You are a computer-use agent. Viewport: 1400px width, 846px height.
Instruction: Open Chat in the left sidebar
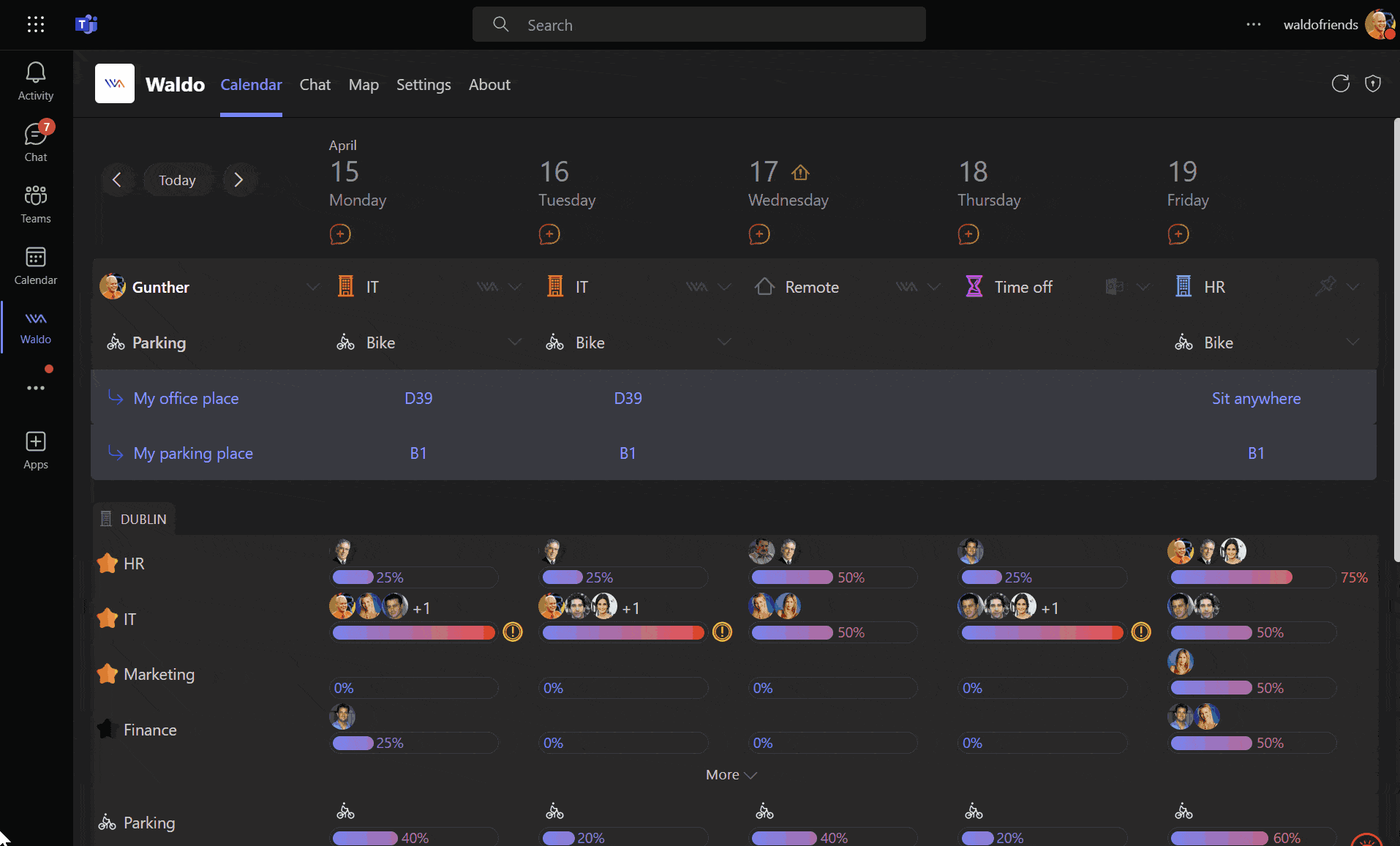pos(35,142)
